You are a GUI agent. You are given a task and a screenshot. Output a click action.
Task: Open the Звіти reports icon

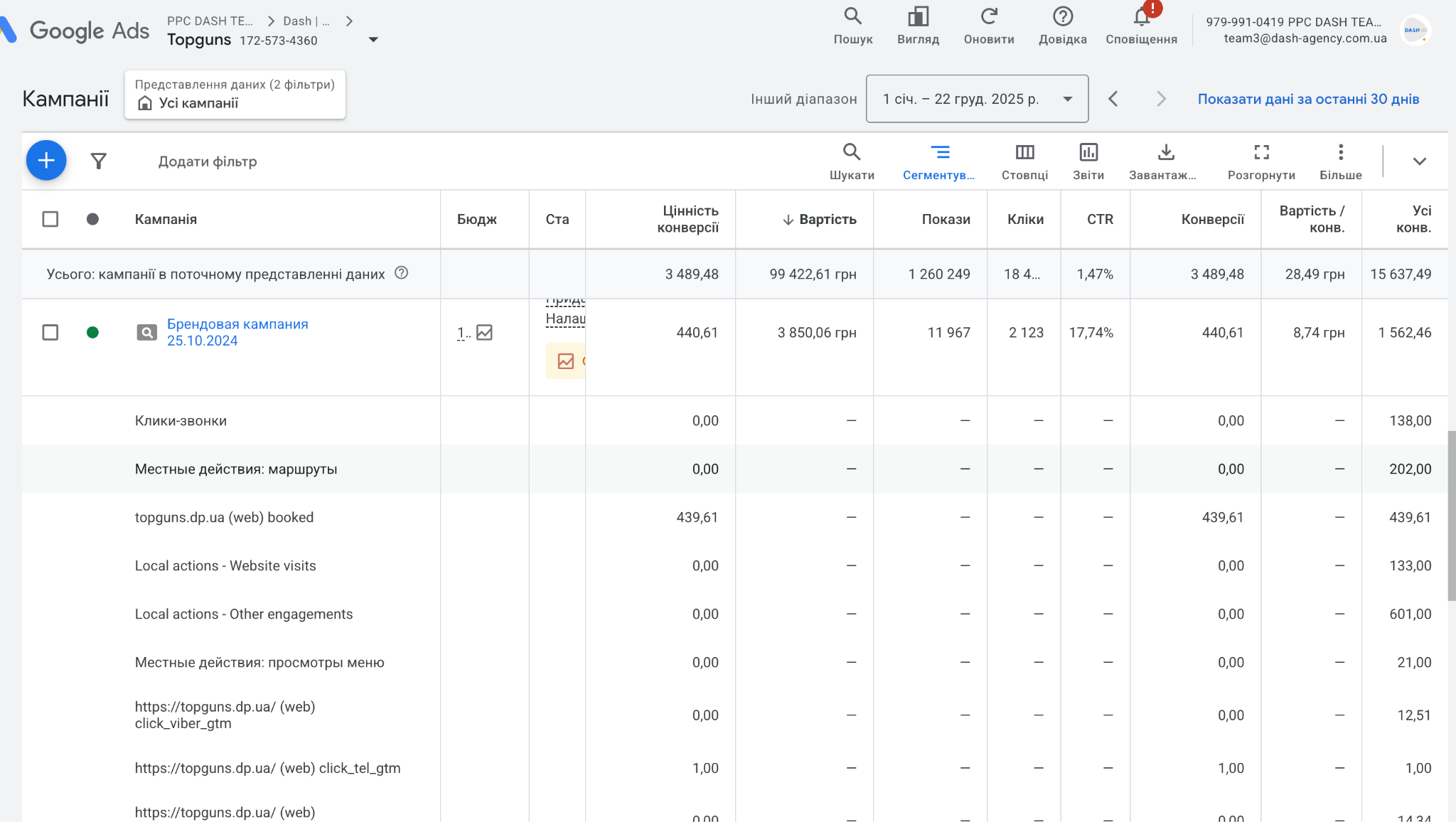[x=1088, y=161]
